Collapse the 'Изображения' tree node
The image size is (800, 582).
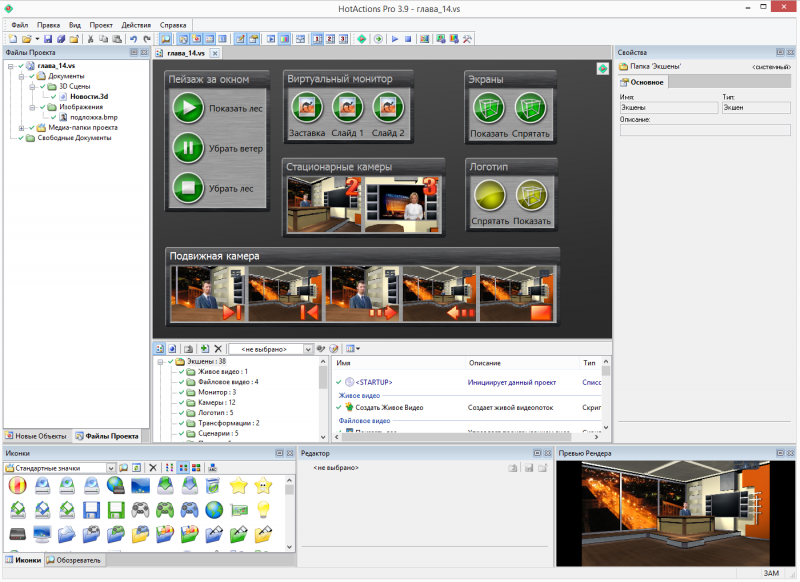[x=32, y=108]
